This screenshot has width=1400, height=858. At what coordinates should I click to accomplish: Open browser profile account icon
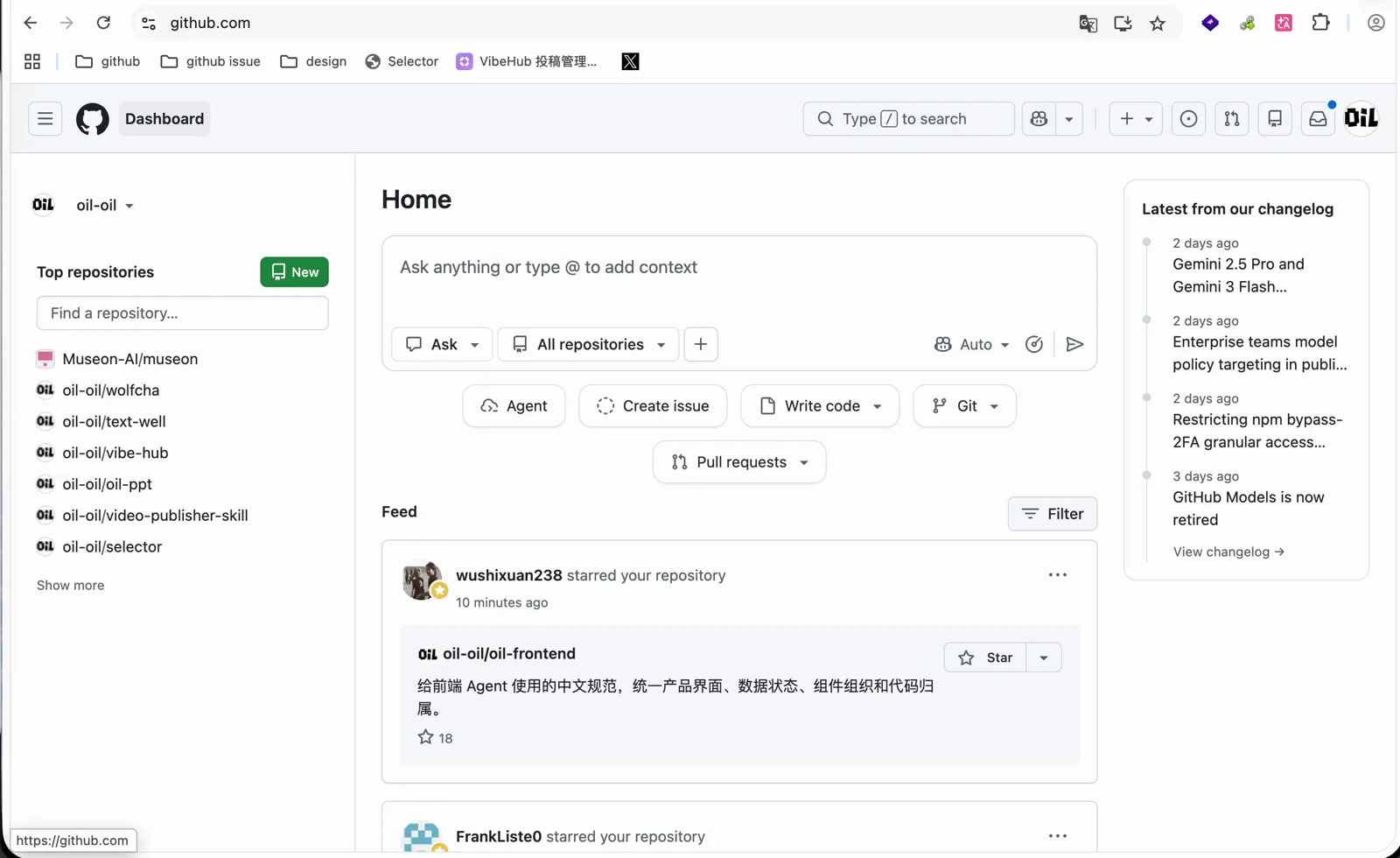click(1376, 23)
